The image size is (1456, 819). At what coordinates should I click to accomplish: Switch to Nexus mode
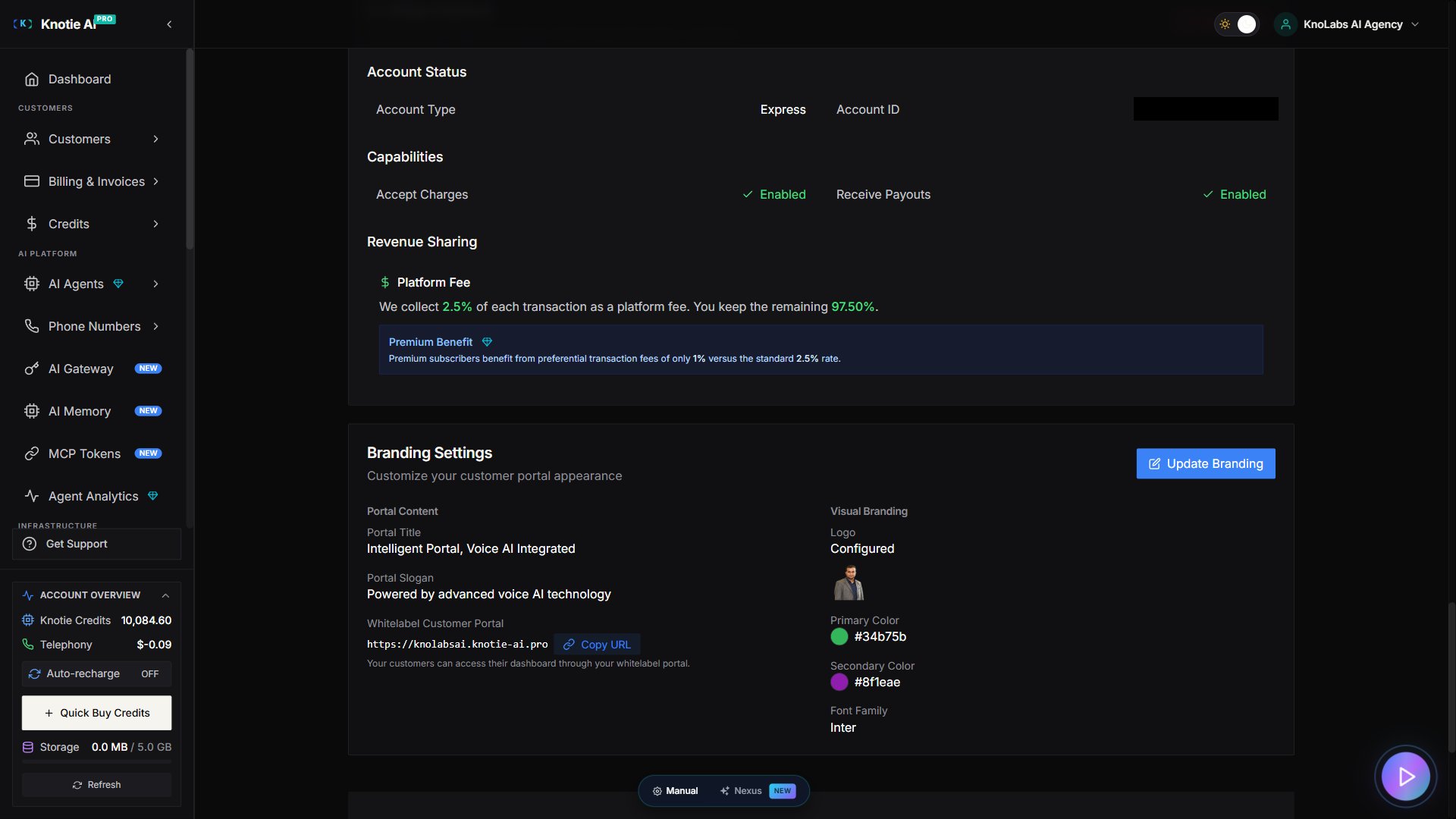coord(757,791)
